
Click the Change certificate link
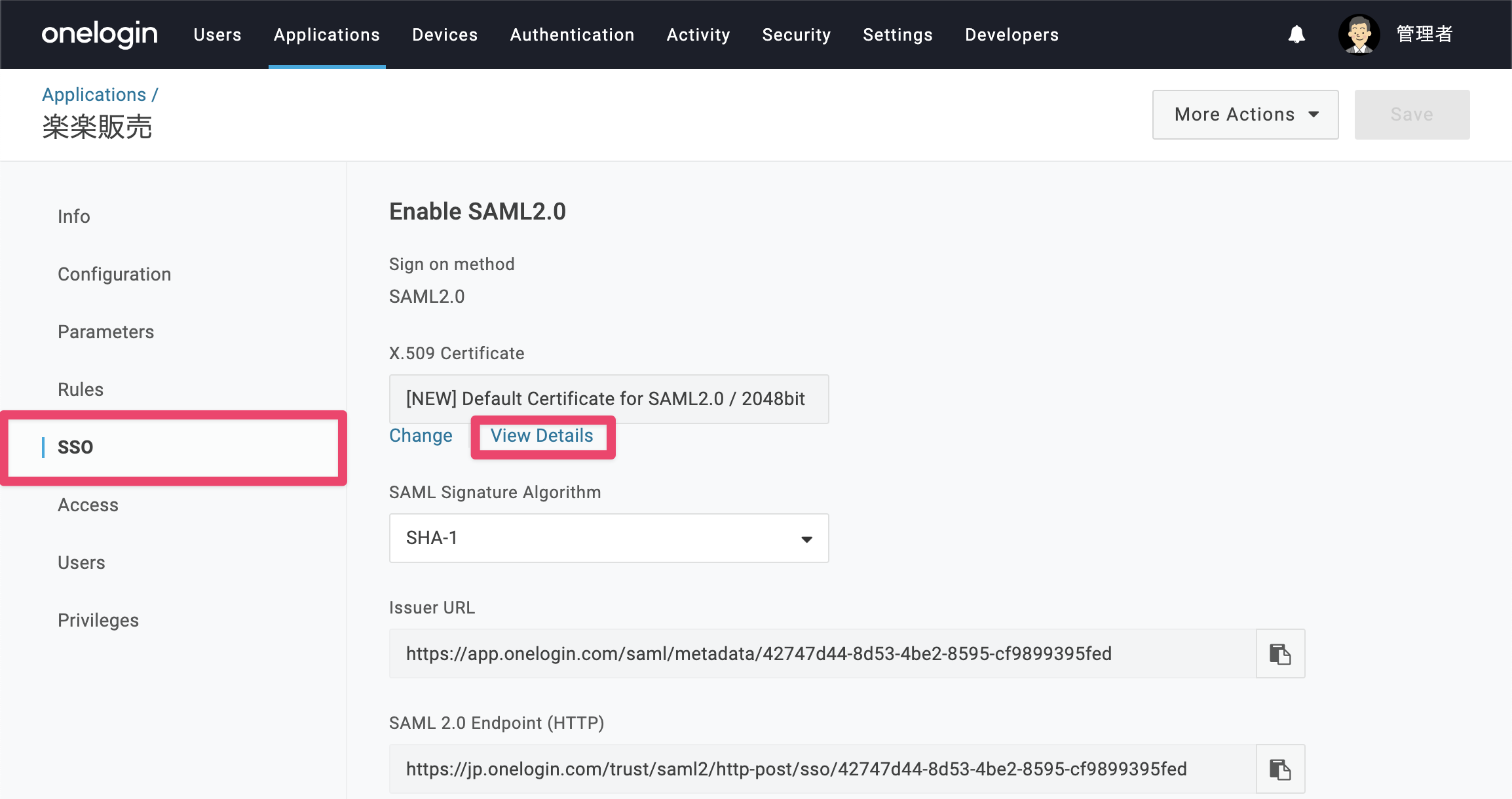pos(421,436)
